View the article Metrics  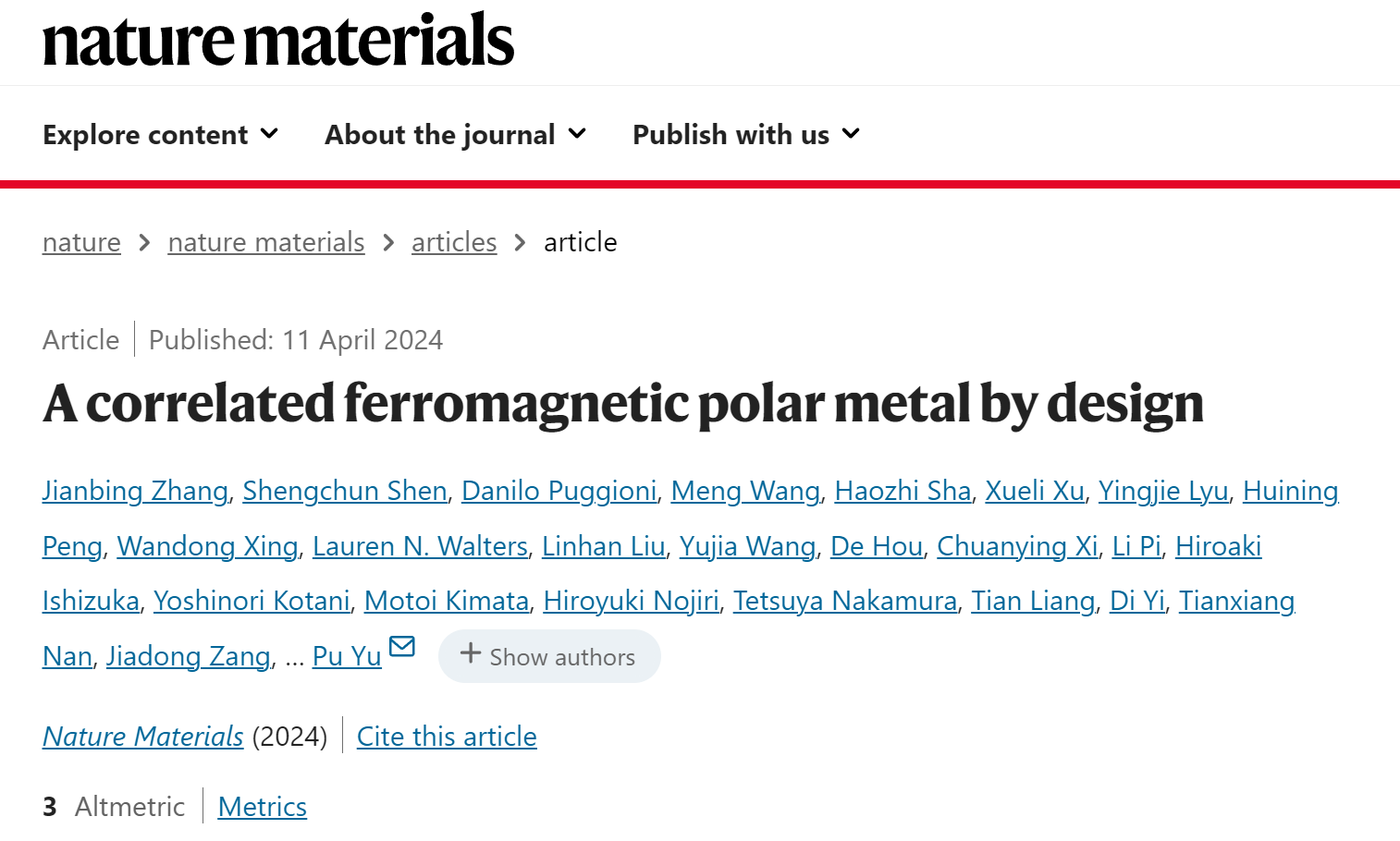pos(263,807)
